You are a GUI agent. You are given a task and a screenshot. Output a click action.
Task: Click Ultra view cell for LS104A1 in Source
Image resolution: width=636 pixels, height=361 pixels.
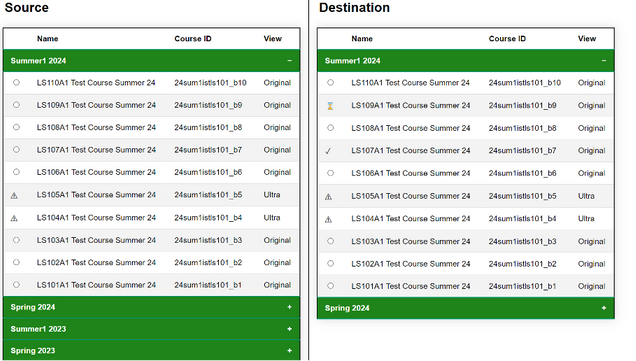(272, 218)
